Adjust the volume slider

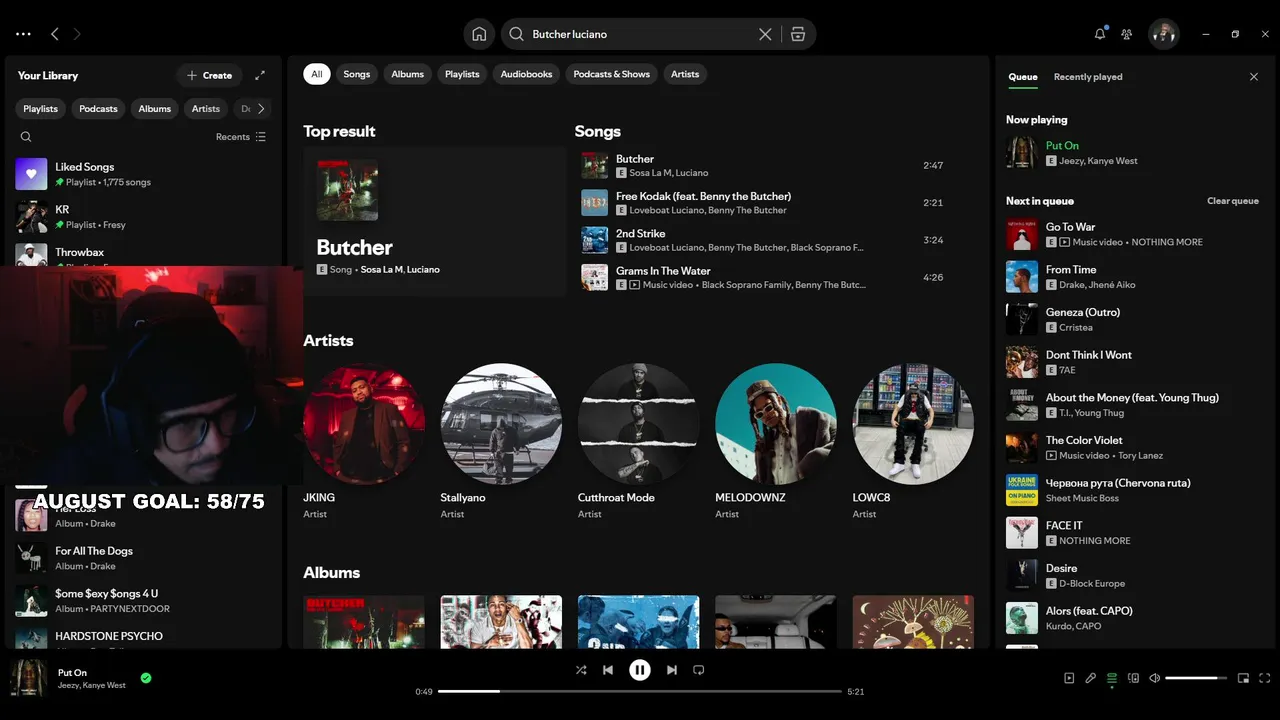coord(1196,678)
